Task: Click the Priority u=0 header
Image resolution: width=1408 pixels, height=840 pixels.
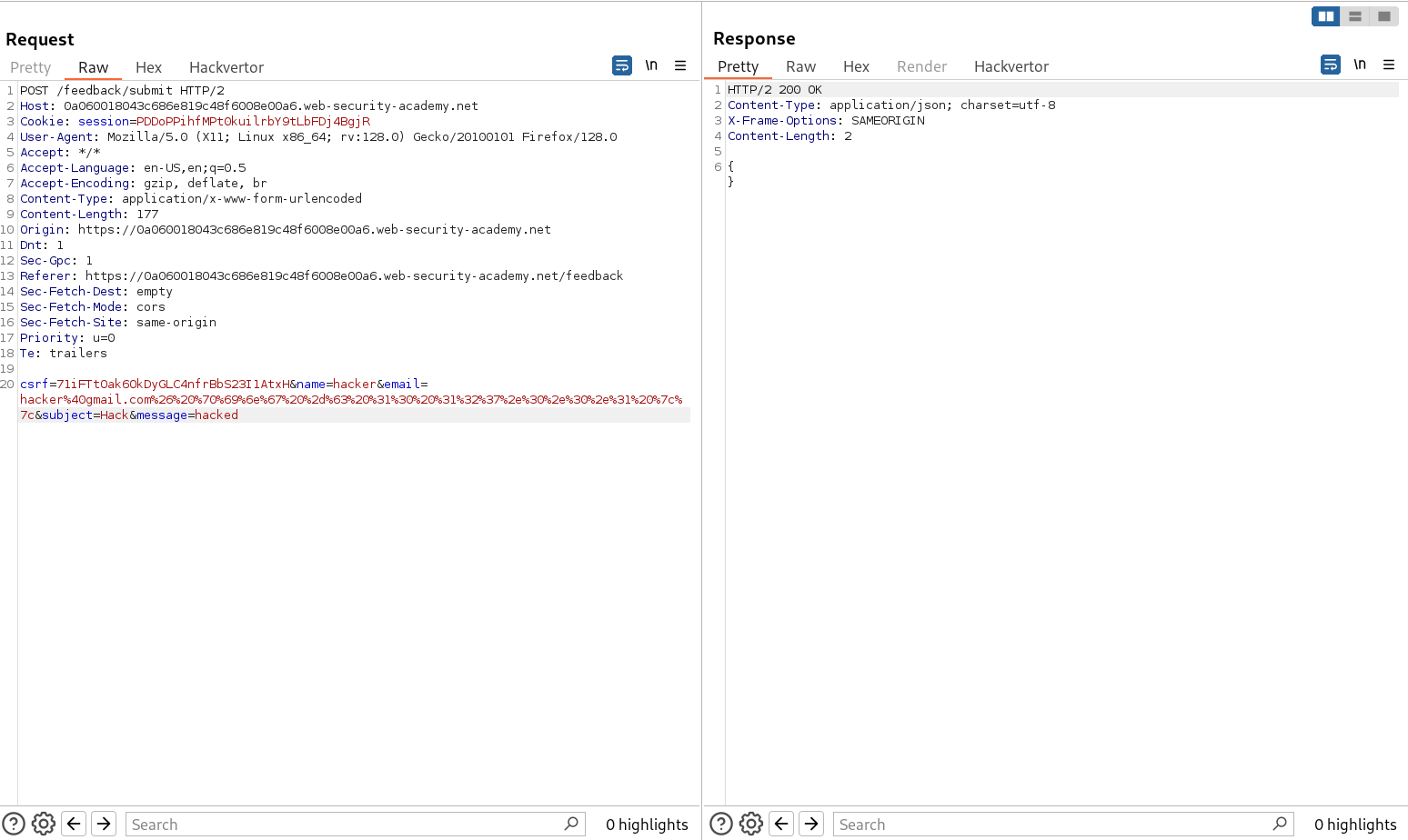Action: (67, 338)
